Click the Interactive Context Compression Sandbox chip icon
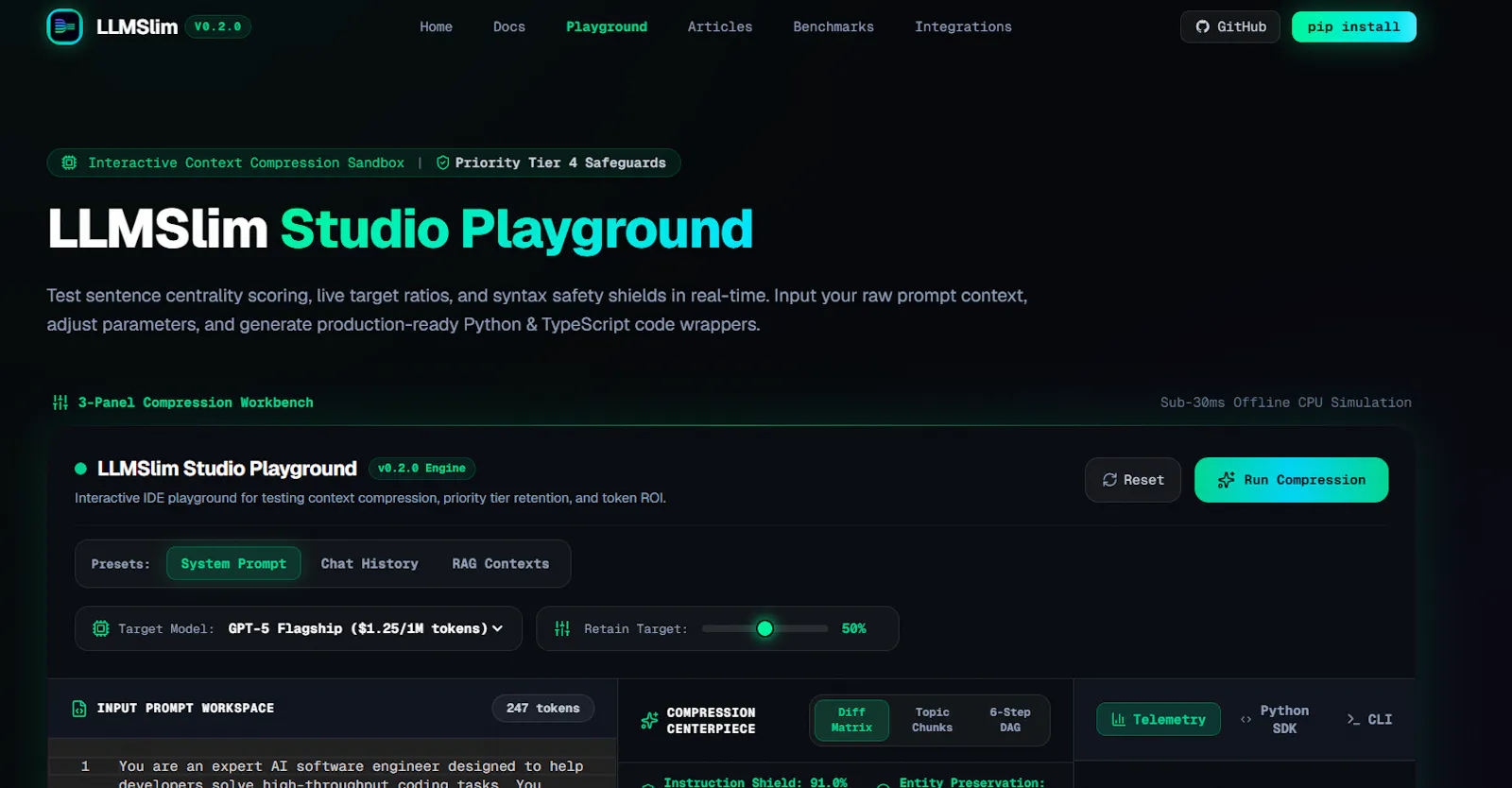Screen dimensions: 1512x788 (69, 163)
